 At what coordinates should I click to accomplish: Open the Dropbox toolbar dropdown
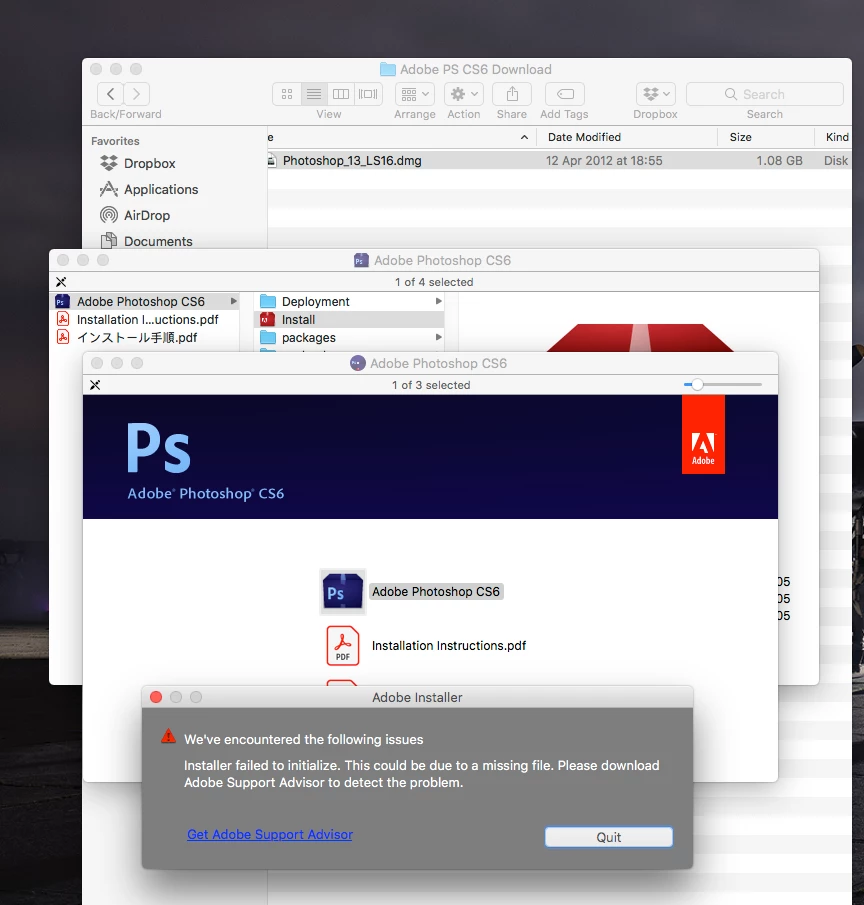coord(656,94)
